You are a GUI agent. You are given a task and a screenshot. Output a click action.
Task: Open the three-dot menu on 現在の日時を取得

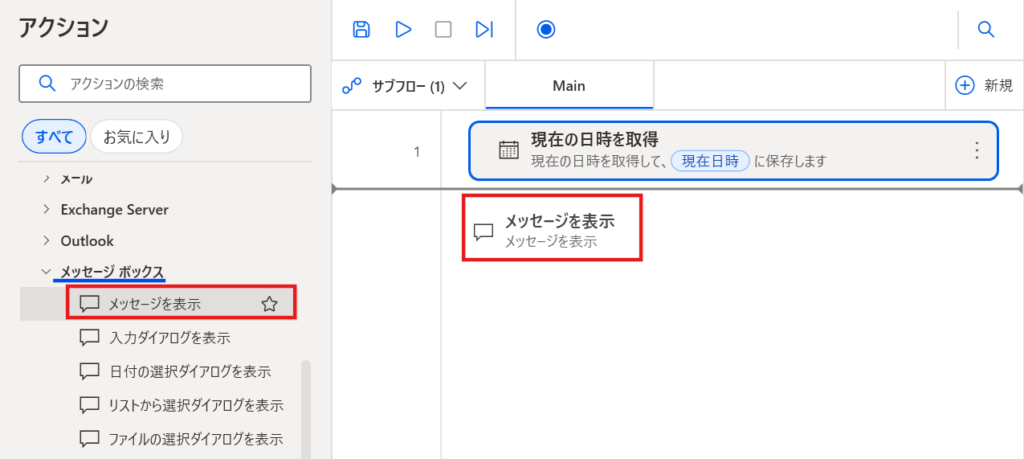point(976,151)
